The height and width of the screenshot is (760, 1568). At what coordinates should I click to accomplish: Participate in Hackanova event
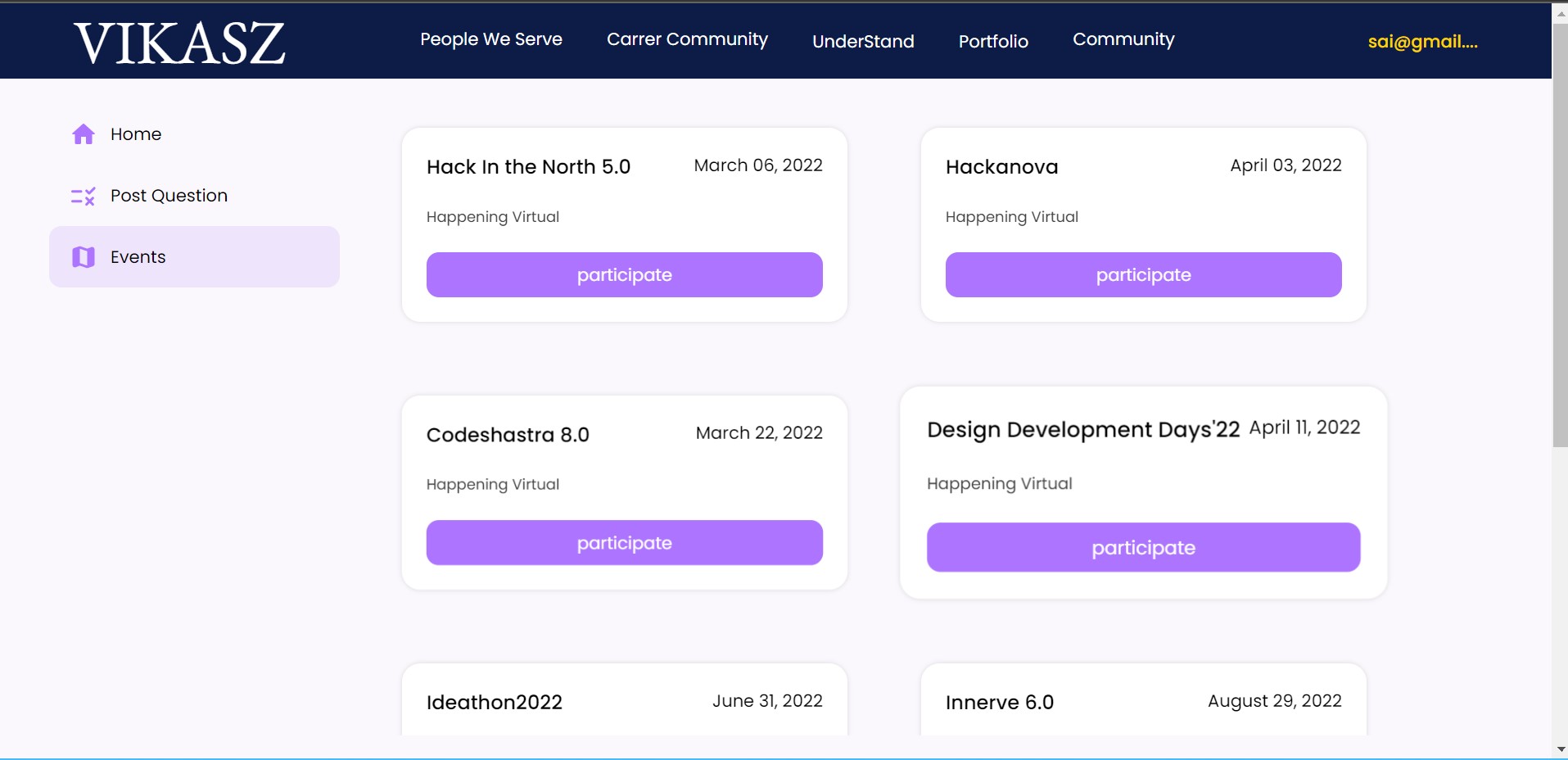1143,274
